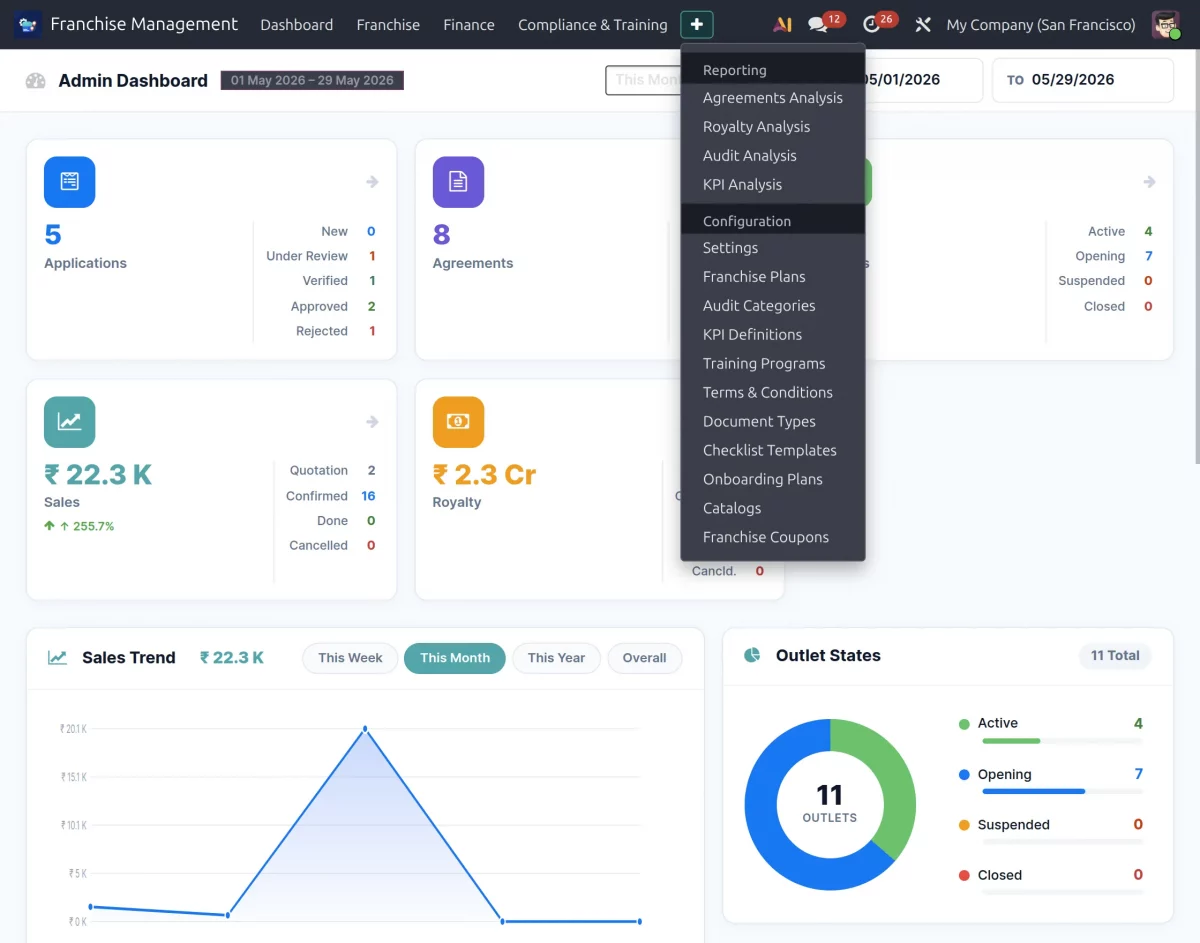This screenshot has width=1200, height=943.
Task: Select the This Year trend filter
Action: click(x=556, y=658)
